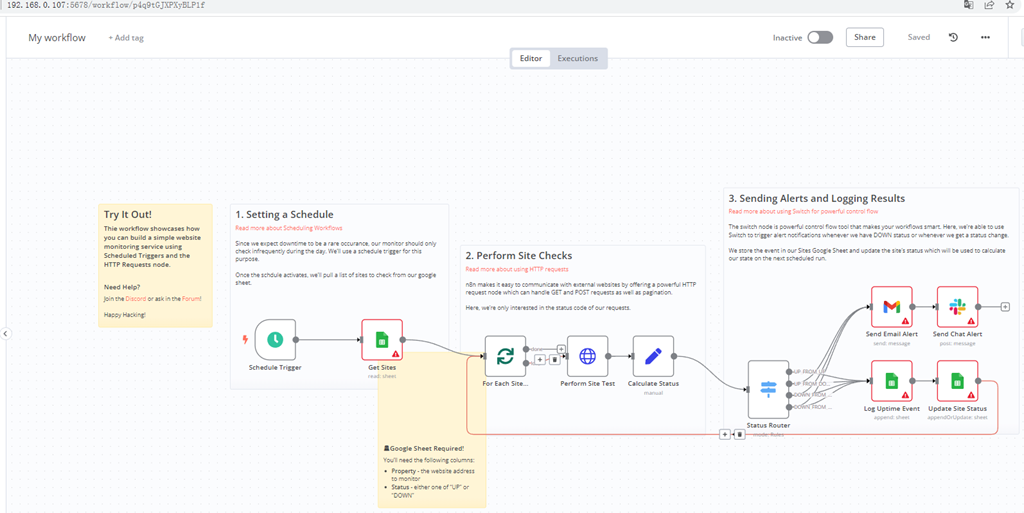Click the warning triangle on Send Chat Alert
The width and height of the screenshot is (1024, 513).
(970, 321)
